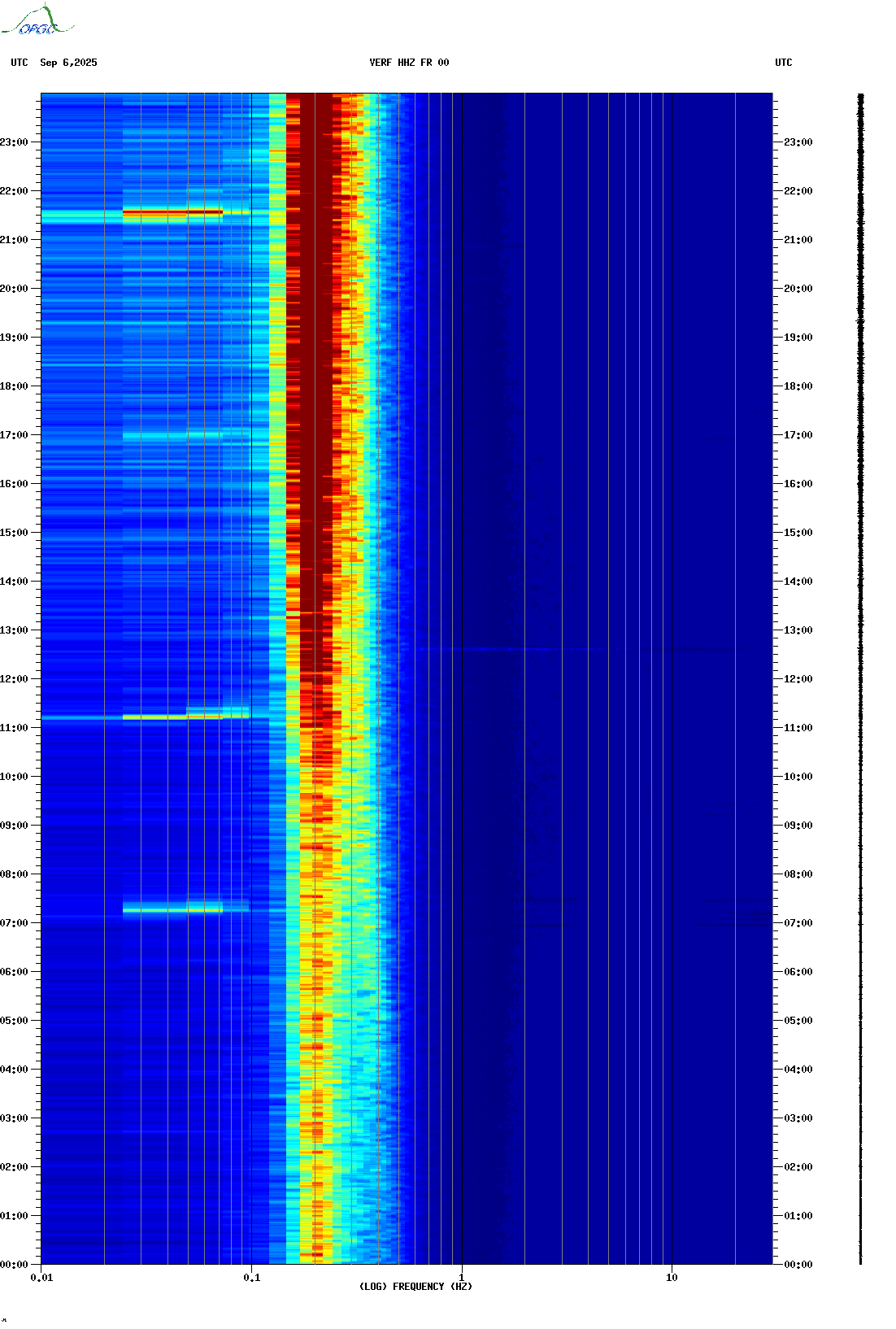Click 16:00 on the left time axis
Screen dimensions: 896x1329
(x=14, y=484)
